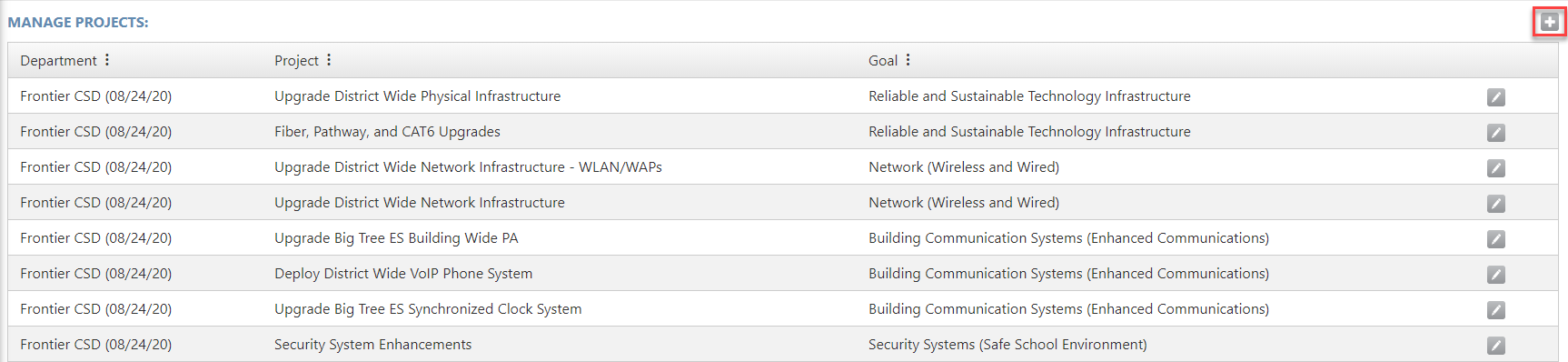Open the Project column options menu
This screenshot has height=362, width=1568.
pos(329,60)
